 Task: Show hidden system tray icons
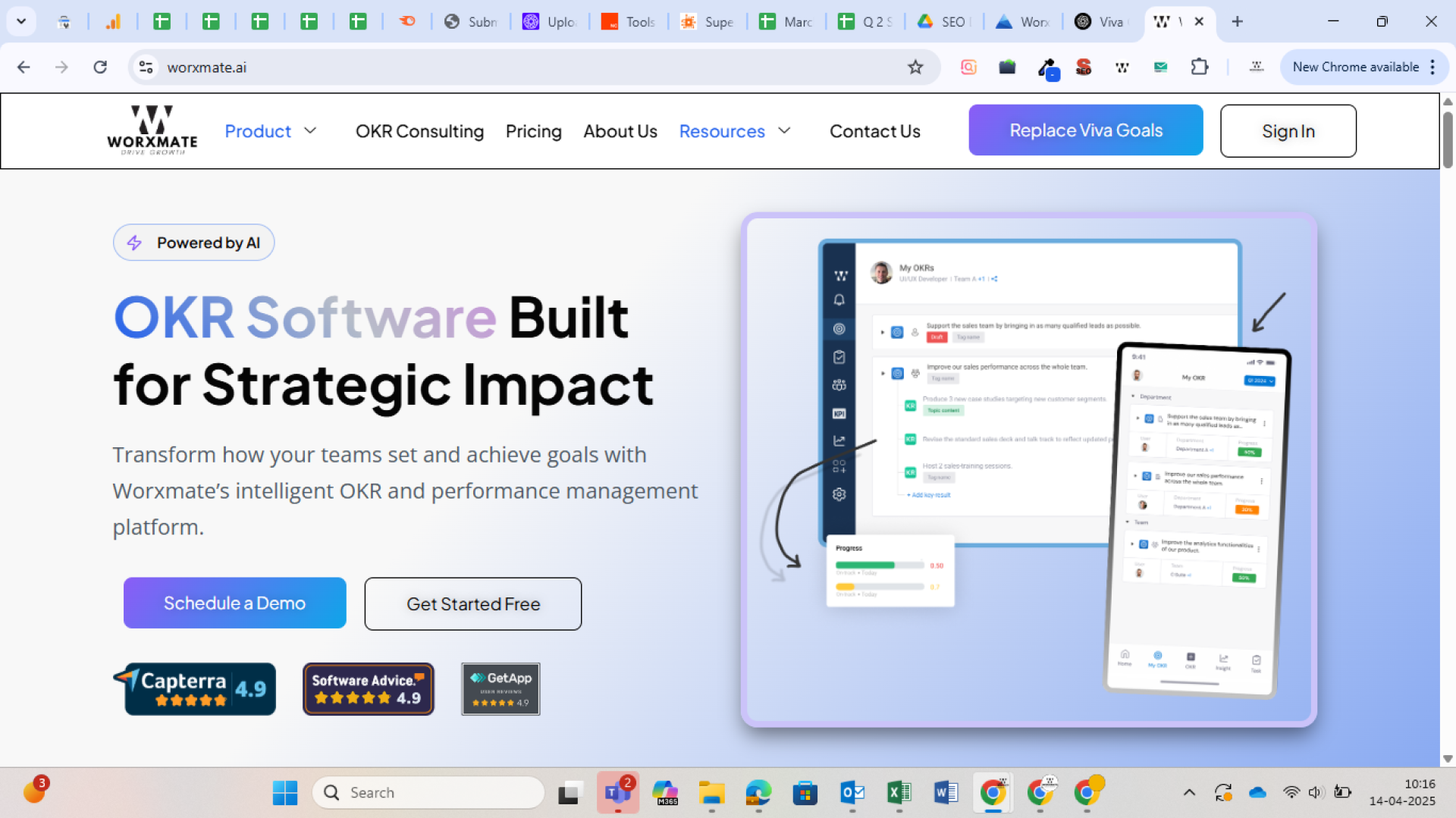click(1189, 792)
